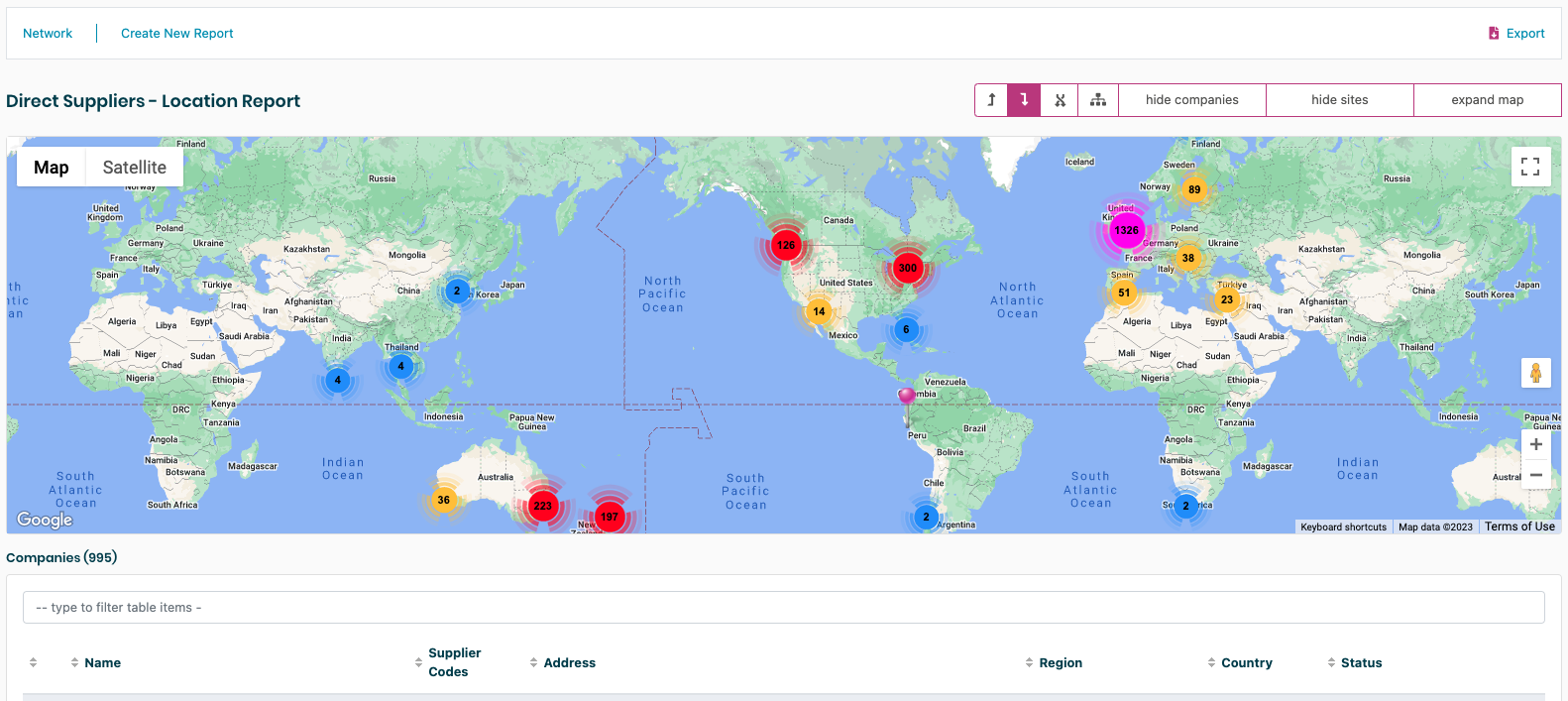The image size is (1568, 701).
Task: Open Terms of Use link
Action: click(x=1518, y=526)
